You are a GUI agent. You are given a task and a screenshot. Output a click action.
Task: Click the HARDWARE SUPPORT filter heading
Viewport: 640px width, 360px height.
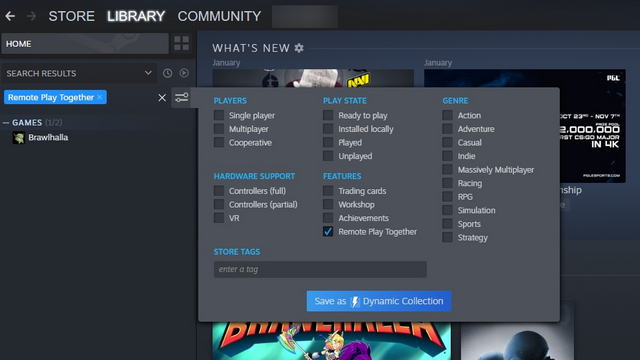254,176
